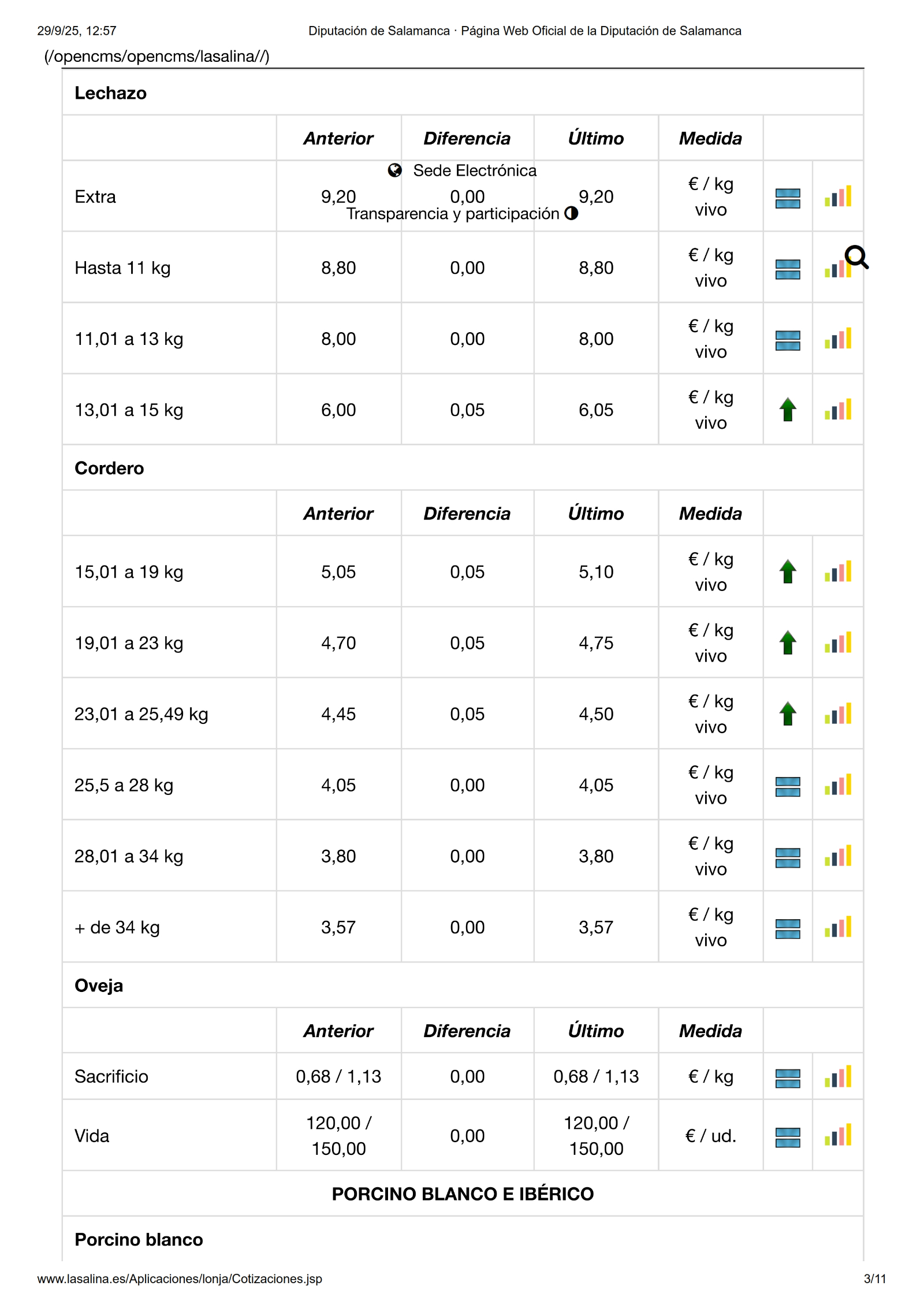
Task: Click the blue stable icon for + de 34 kg
Action: pos(787,928)
